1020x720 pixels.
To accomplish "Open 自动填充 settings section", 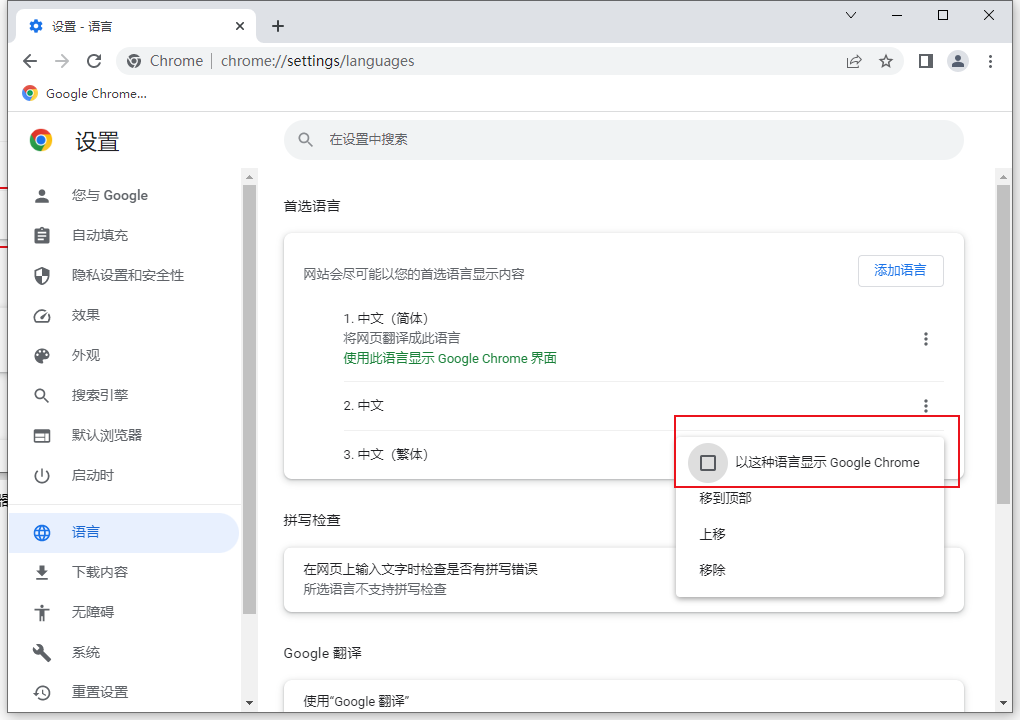I will pyautogui.click(x=124, y=235).
